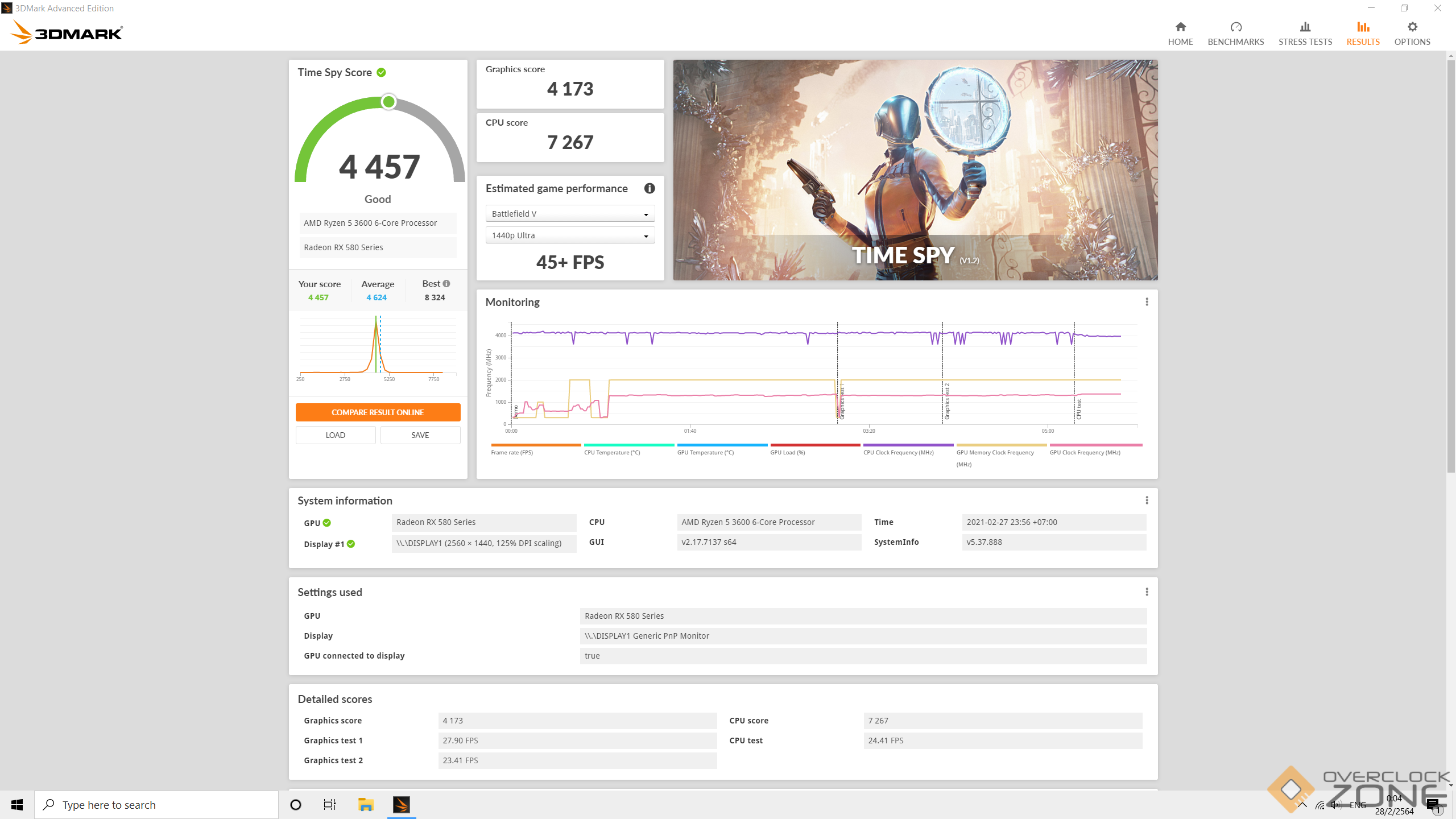The width and height of the screenshot is (1456, 819).
Task: Click info icon beside Estimated game performance
Action: click(x=649, y=188)
